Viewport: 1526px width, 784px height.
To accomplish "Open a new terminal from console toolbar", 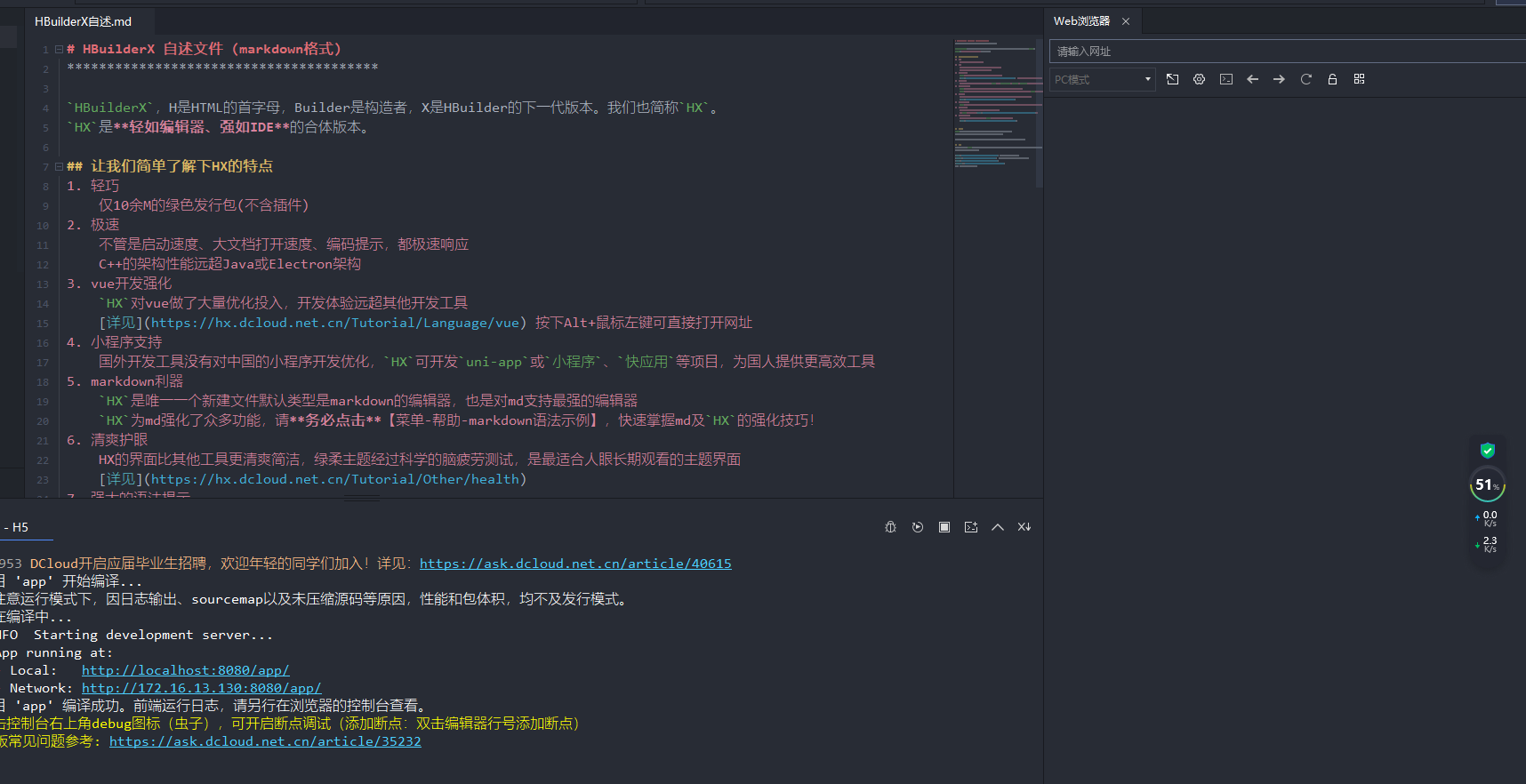I will point(971,527).
